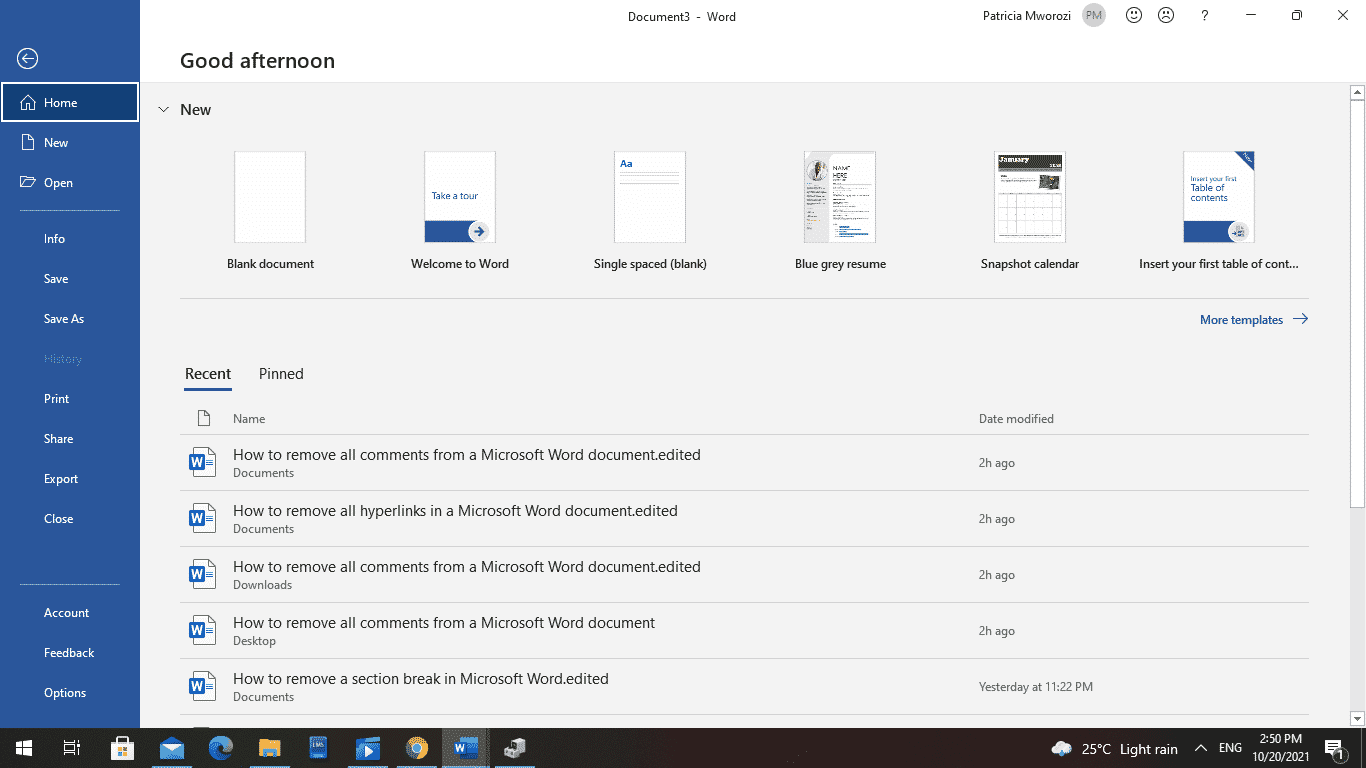
Task: Launch Microsoft Edge from the taskbar
Action: coord(220,748)
